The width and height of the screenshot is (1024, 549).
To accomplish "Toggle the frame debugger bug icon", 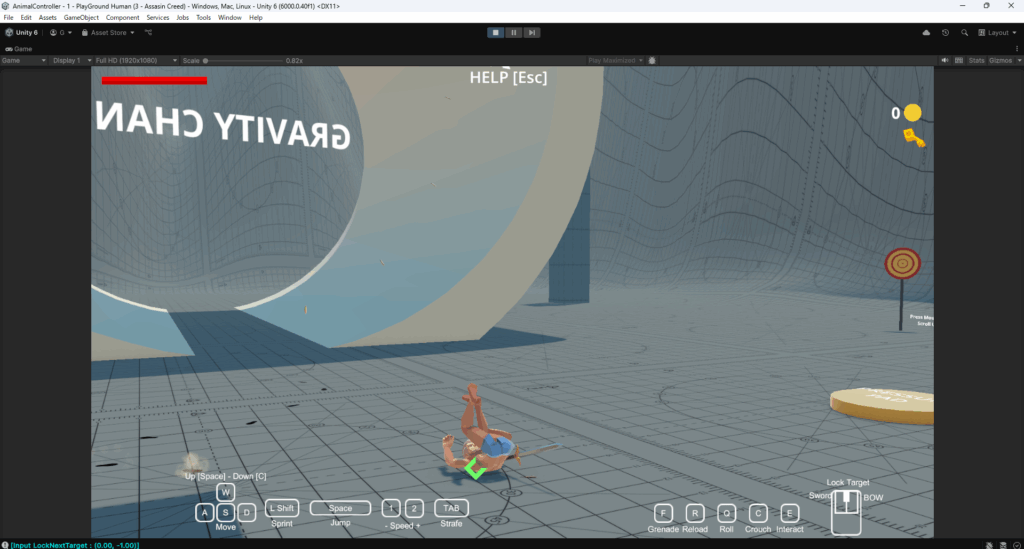I will 652,61.
